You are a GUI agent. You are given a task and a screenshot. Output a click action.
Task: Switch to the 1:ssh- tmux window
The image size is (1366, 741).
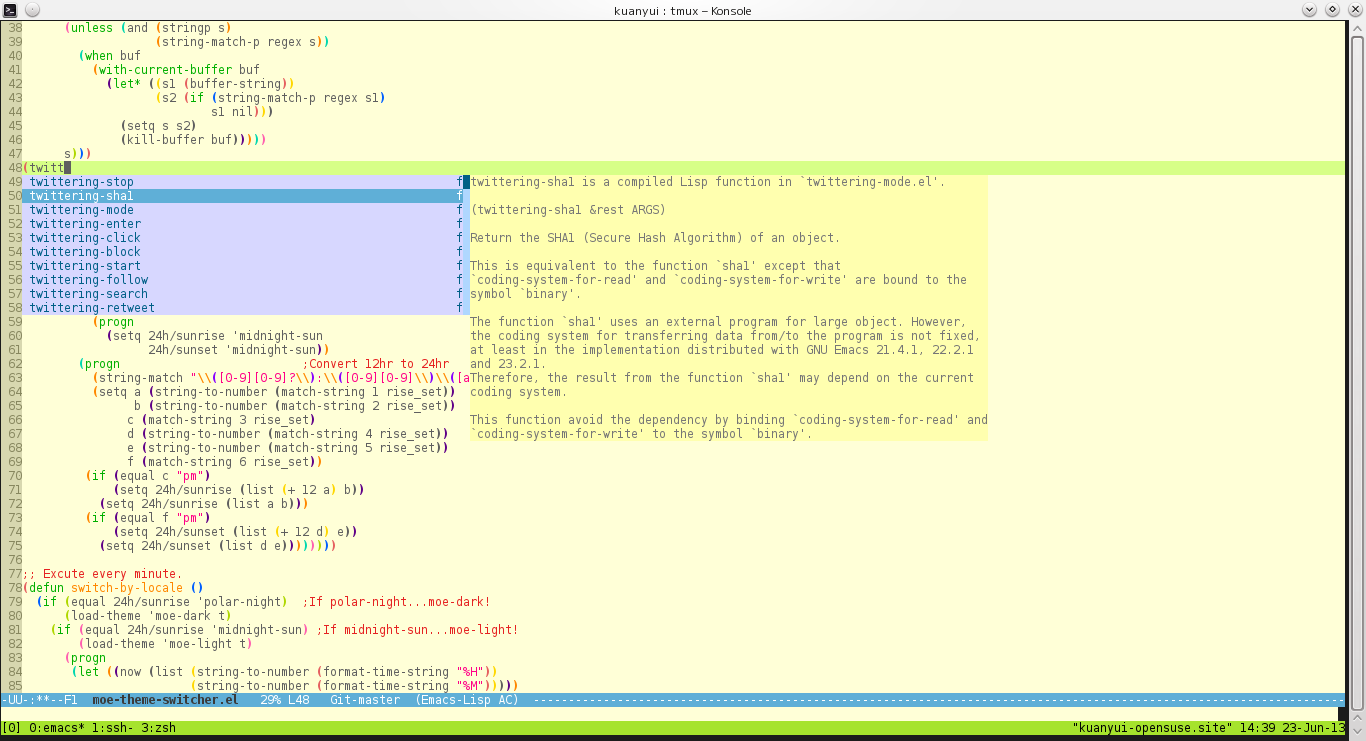point(112,728)
